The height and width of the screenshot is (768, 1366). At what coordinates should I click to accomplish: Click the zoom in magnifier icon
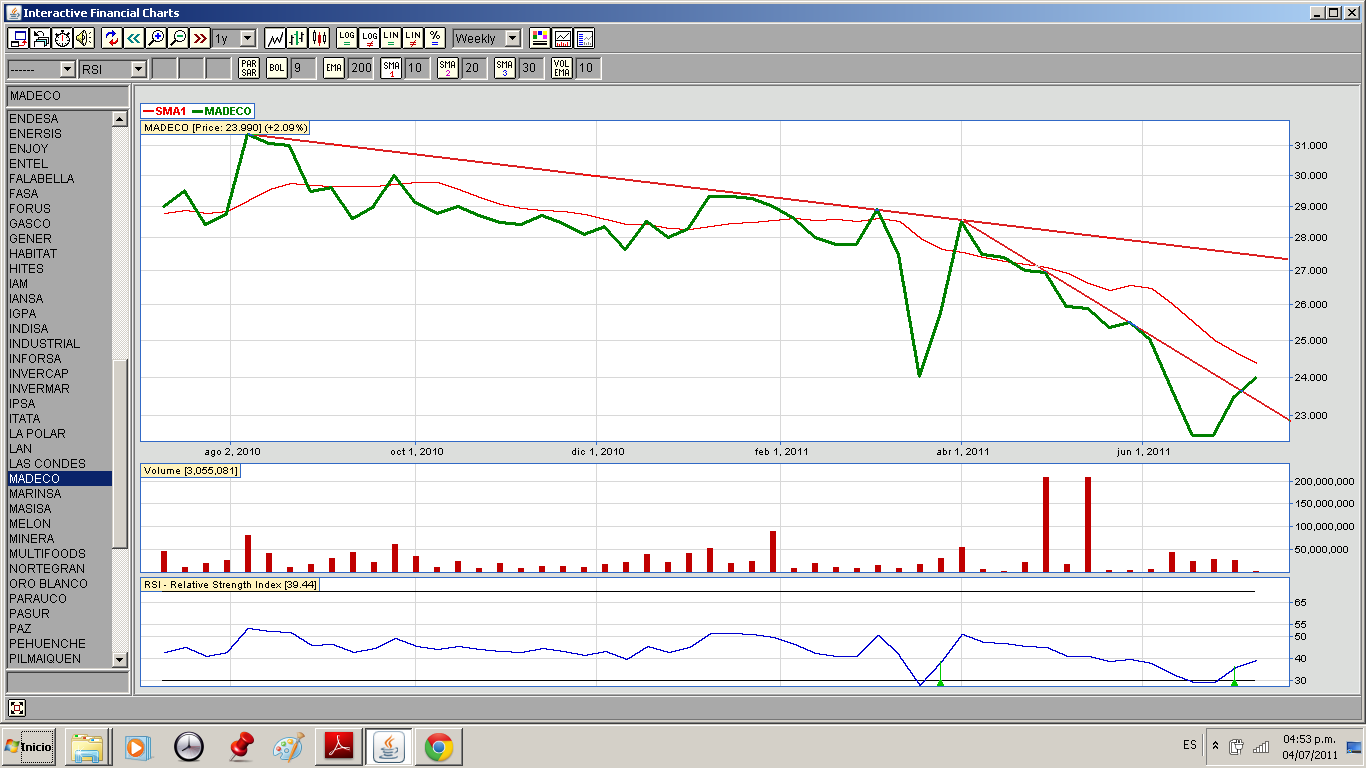(x=156, y=38)
